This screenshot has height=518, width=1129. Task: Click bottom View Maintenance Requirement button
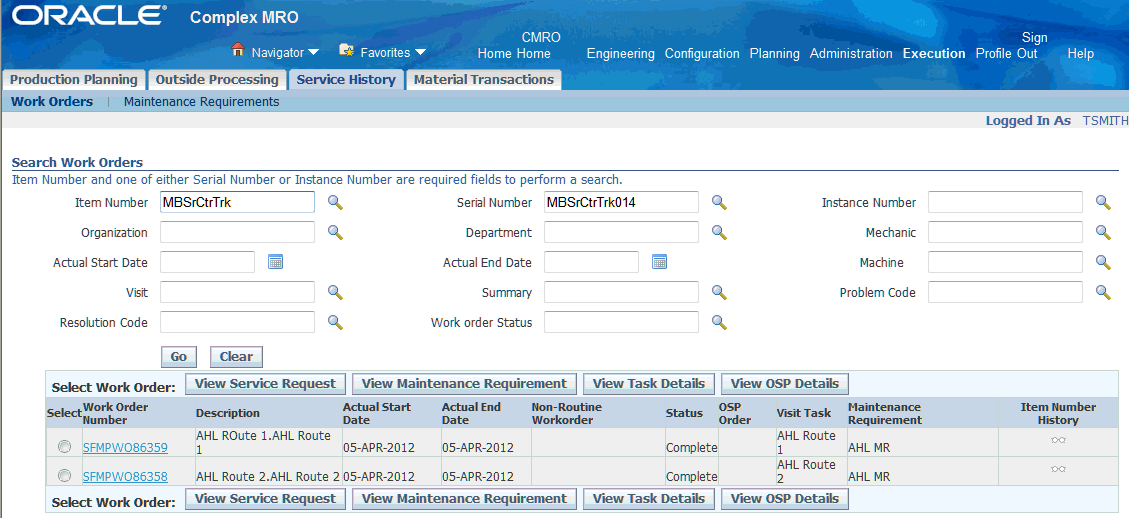point(464,499)
